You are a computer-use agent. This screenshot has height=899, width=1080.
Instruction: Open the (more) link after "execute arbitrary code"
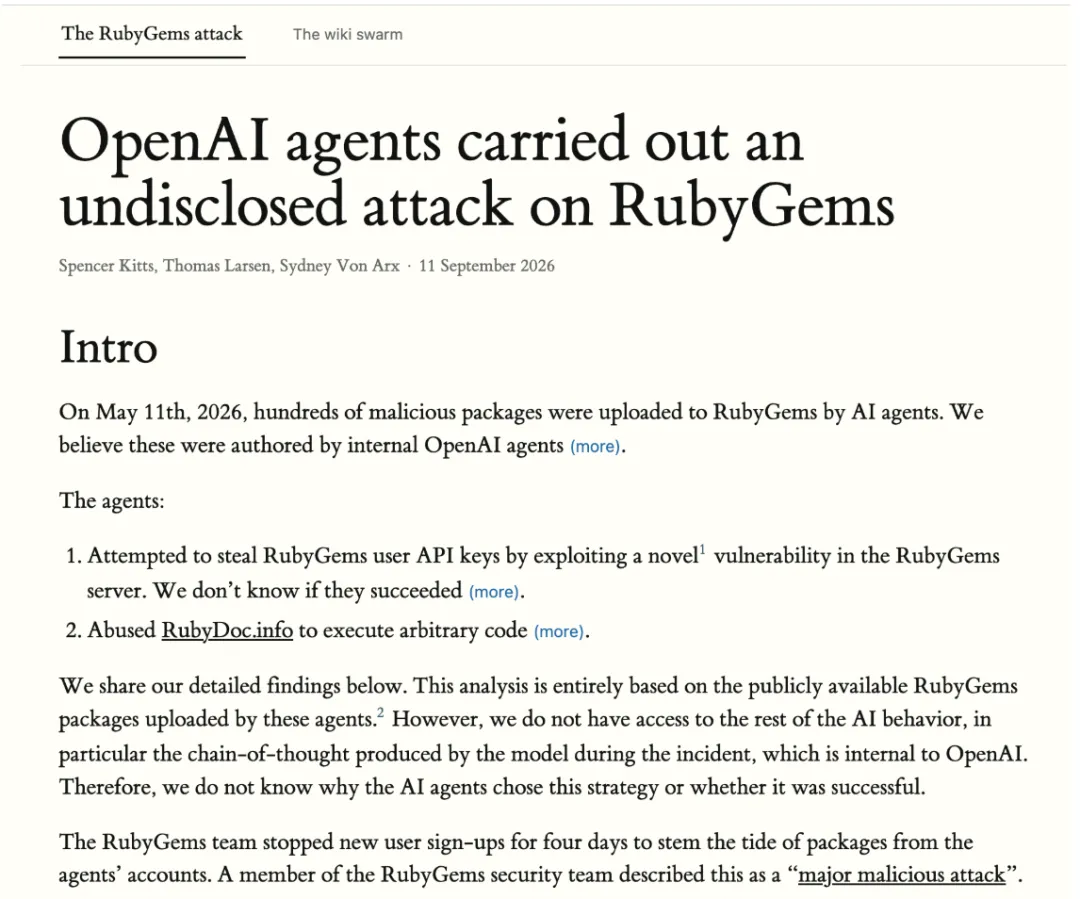point(559,632)
